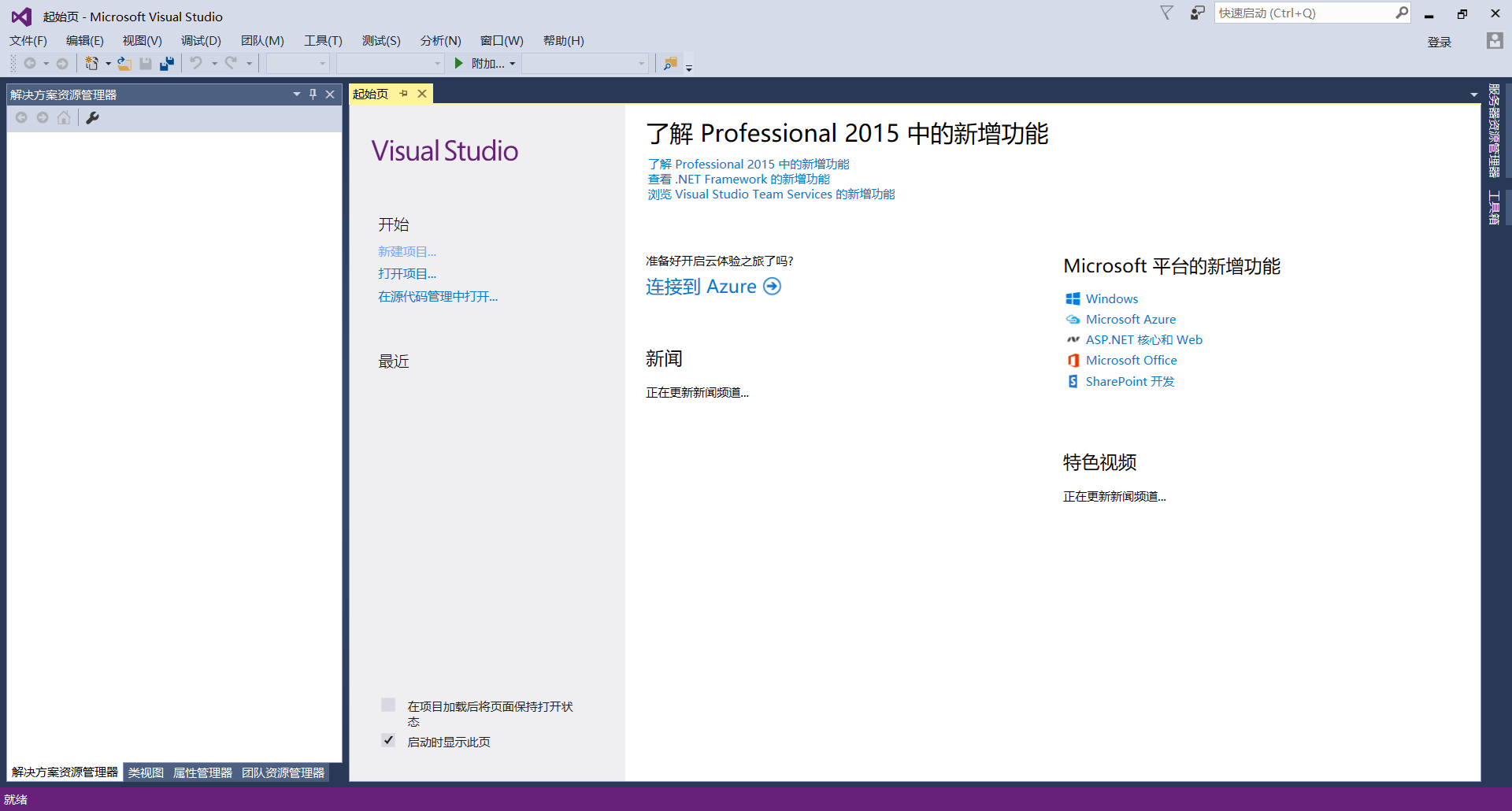Screen dimensions: 1512x811
Task: Open the SharePoint 开发 link
Action: (x=1130, y=381)
